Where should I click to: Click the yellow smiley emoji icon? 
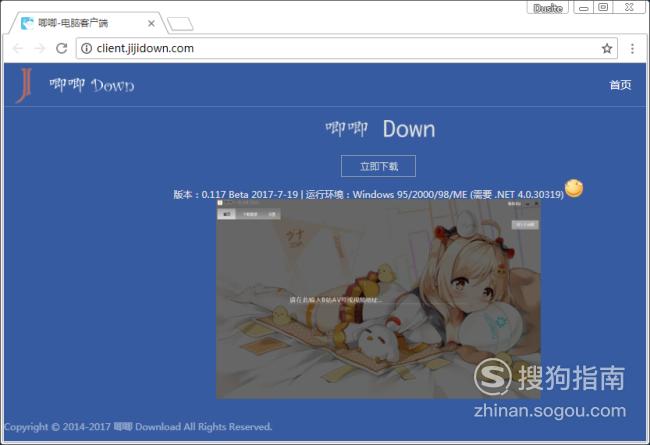click(574, 188)
